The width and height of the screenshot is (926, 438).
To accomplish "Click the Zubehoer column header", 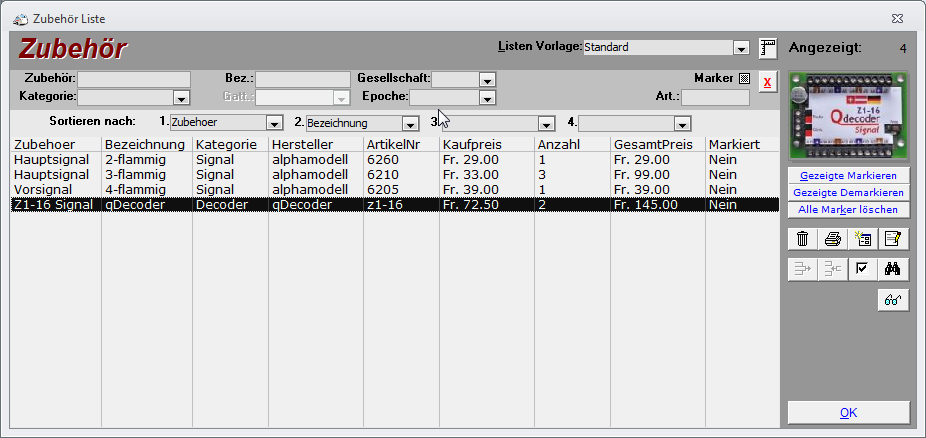I will click(x=56, y=145).
